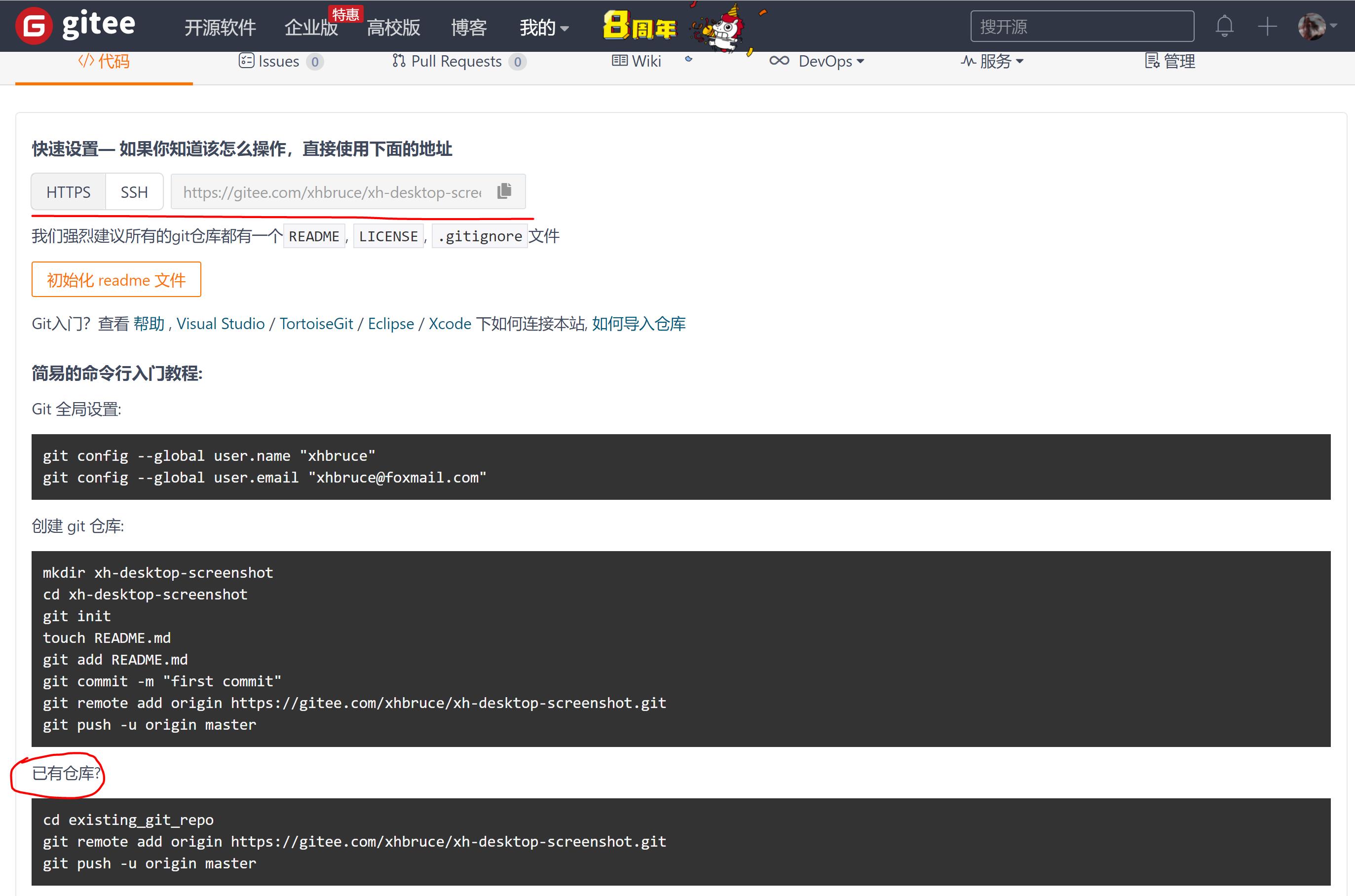The width and height of the screenshot is (1355, 896).
Task: Click the git config user.email command line
Action: pos(264,478)
